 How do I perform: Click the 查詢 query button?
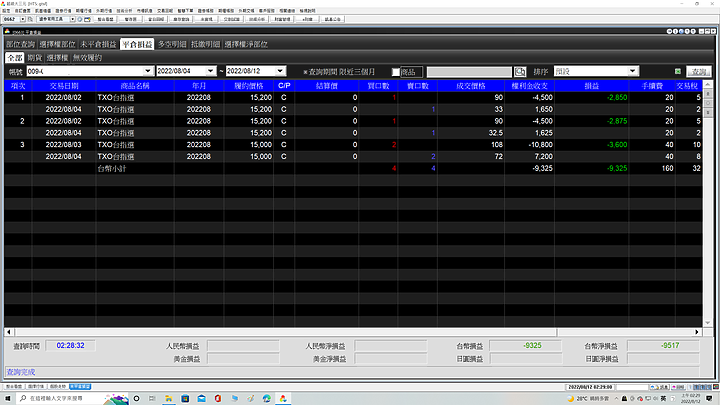pyautogui.click(x=699, y=72)
